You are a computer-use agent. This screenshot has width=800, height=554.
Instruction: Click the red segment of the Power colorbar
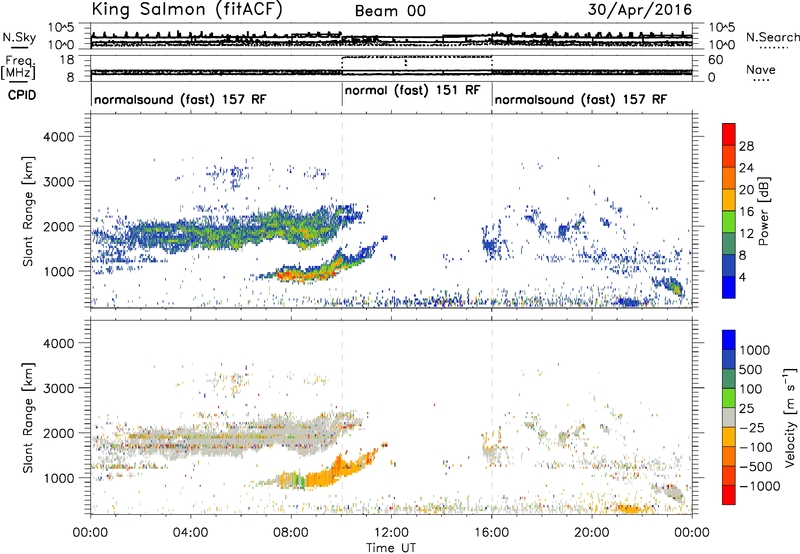[729, 133]
